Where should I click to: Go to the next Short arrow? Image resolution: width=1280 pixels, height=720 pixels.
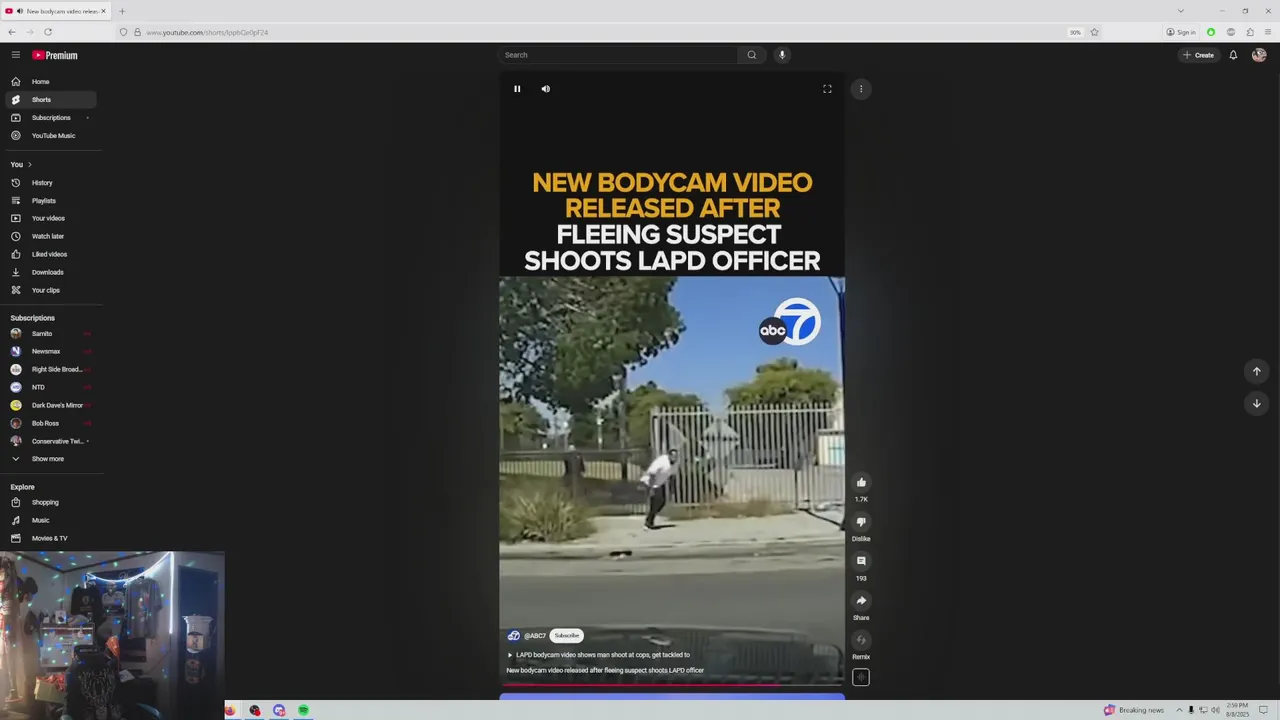pos(1257,403)
